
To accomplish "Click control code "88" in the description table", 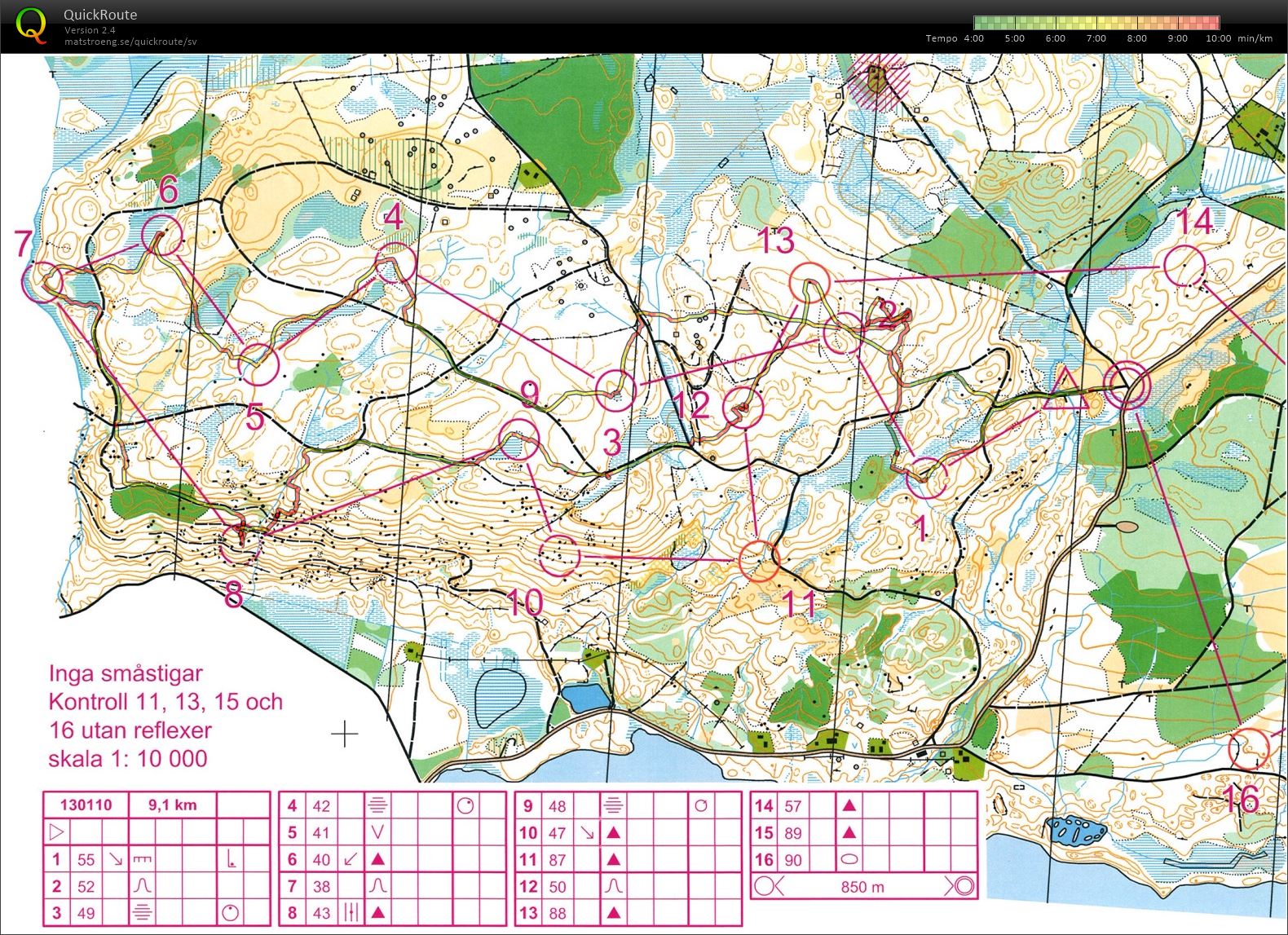I will pyautogui.click(x=558, y=913).
